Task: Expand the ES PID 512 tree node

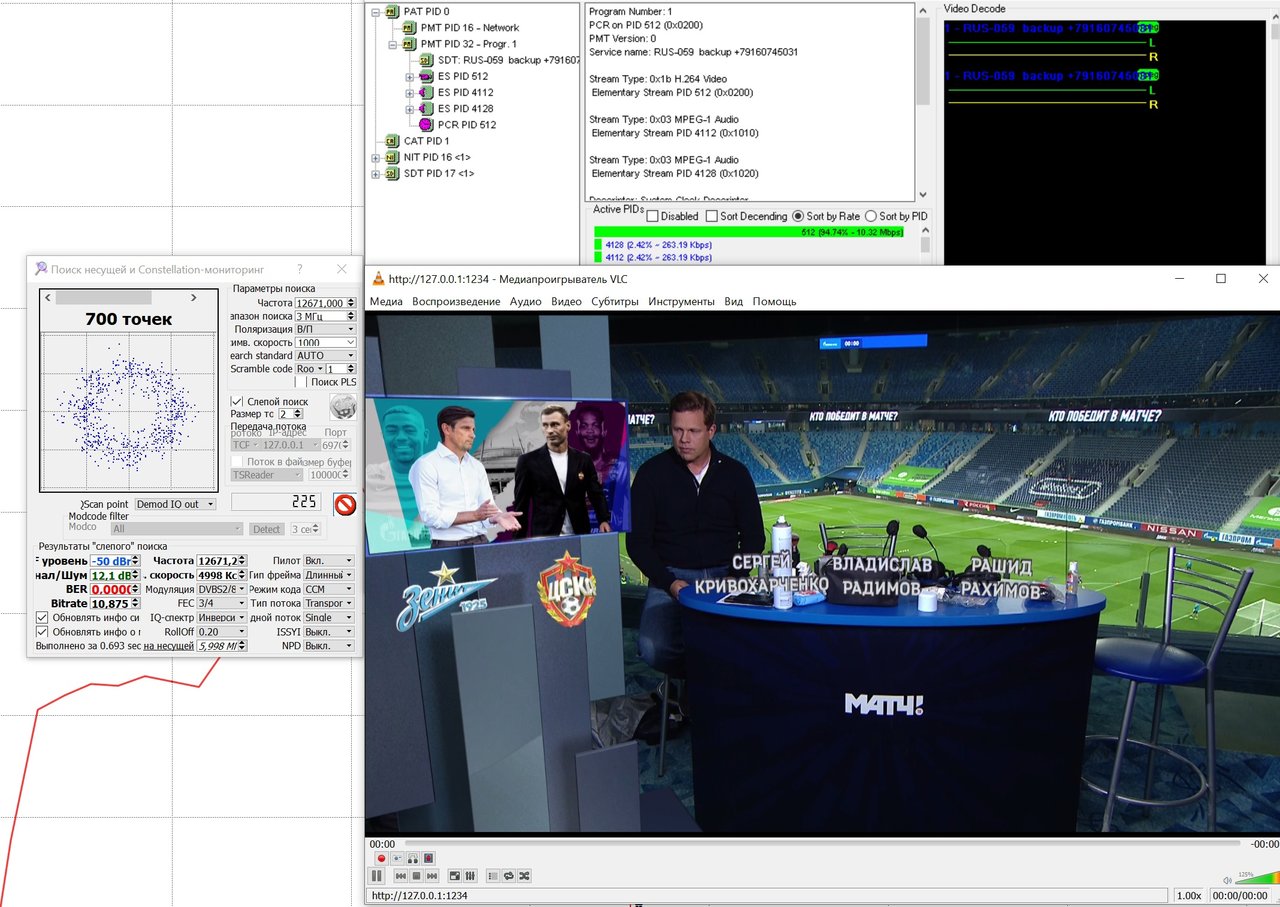Action: pos(410,77)
